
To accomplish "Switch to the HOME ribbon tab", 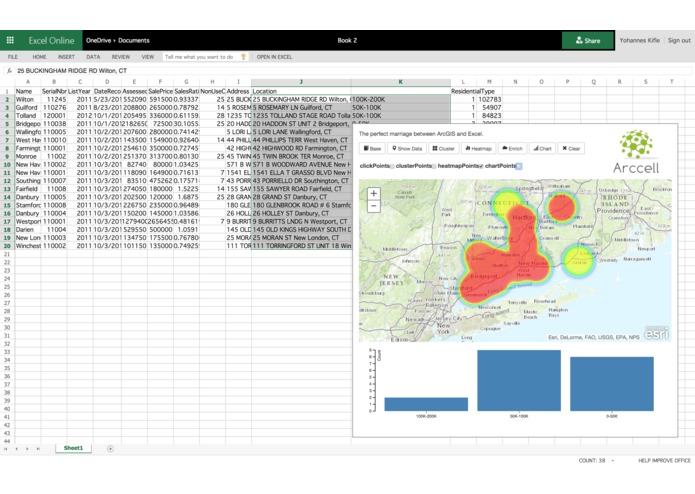I will click(39, 57).
